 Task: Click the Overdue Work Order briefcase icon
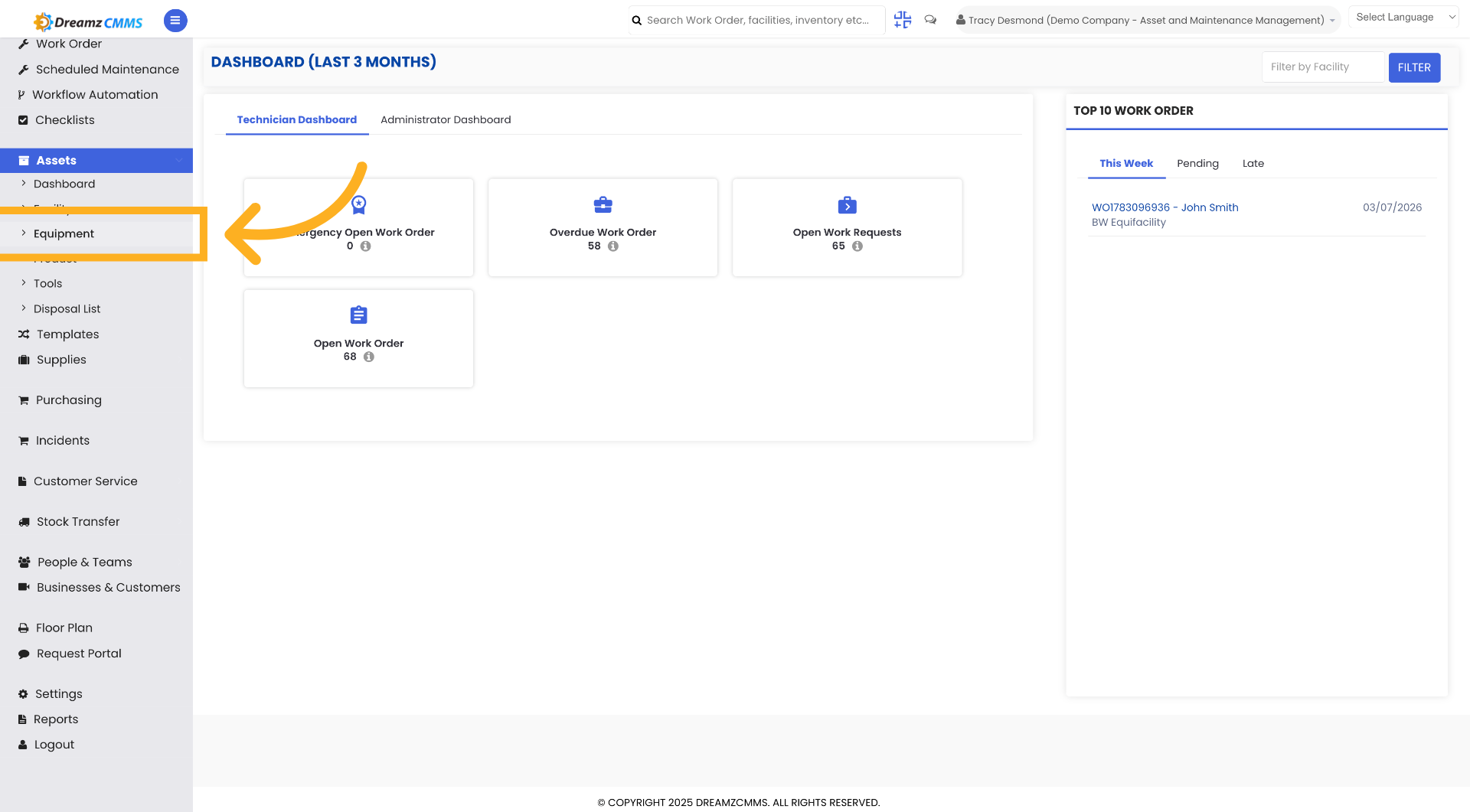tap(603, 205)
